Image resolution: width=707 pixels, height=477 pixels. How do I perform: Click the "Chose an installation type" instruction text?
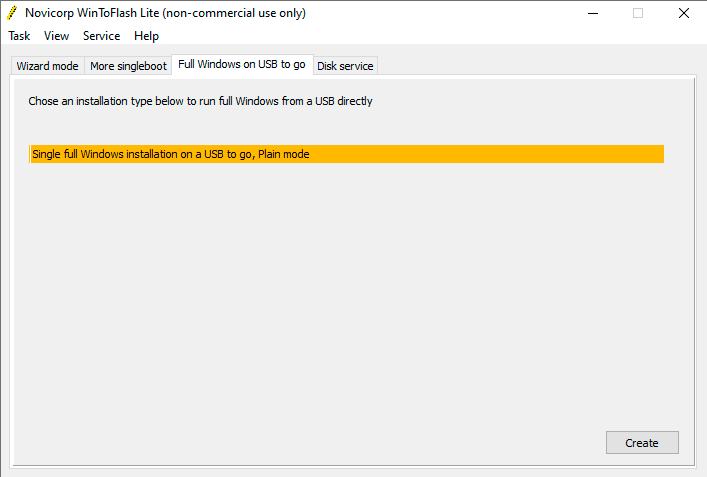[200, 101]
